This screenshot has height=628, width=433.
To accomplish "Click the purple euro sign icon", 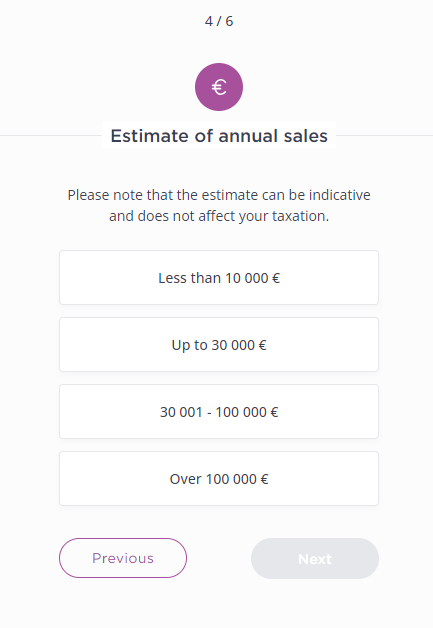I will point(219,87).
